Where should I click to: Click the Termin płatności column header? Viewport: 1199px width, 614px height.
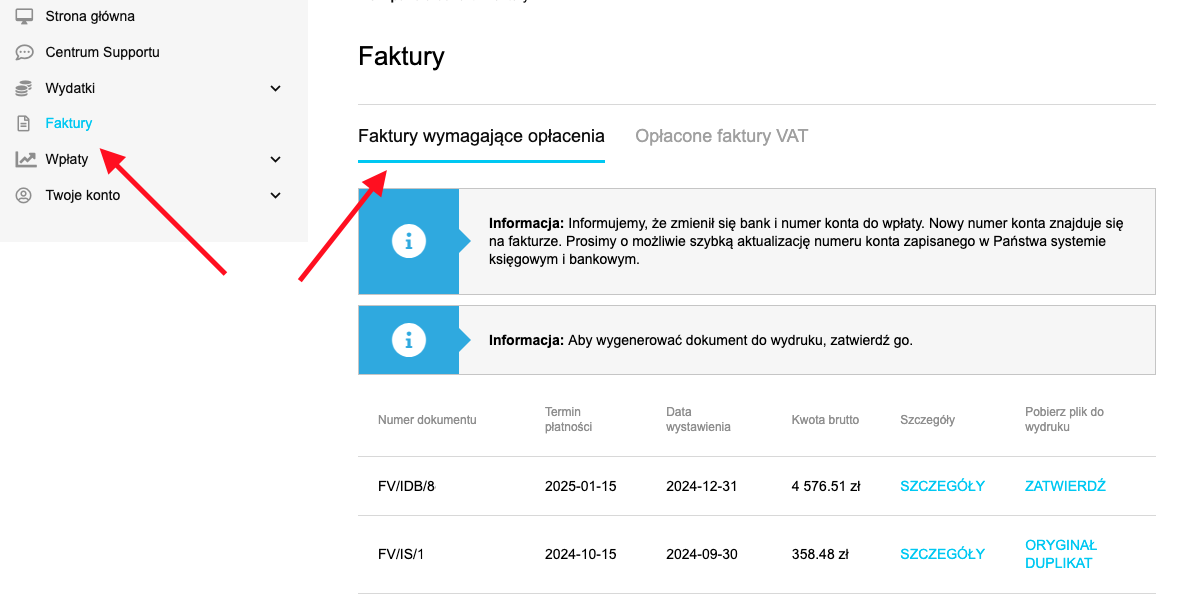pos(568,419)
